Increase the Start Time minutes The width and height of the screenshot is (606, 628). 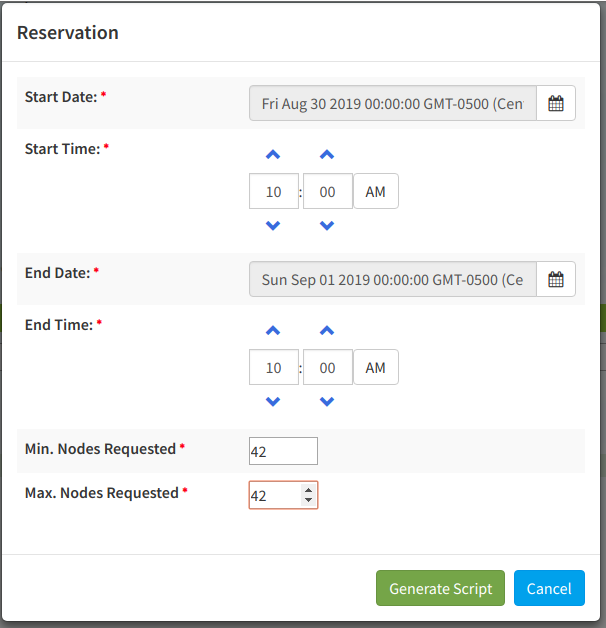[327, 155]
